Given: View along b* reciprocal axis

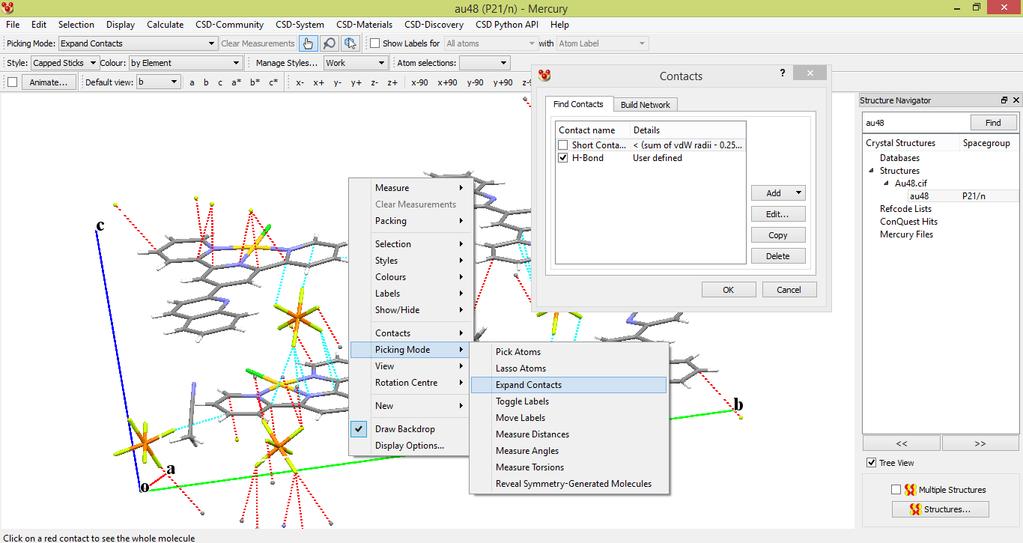Looking at the screenshot, I should coord(254,82).
